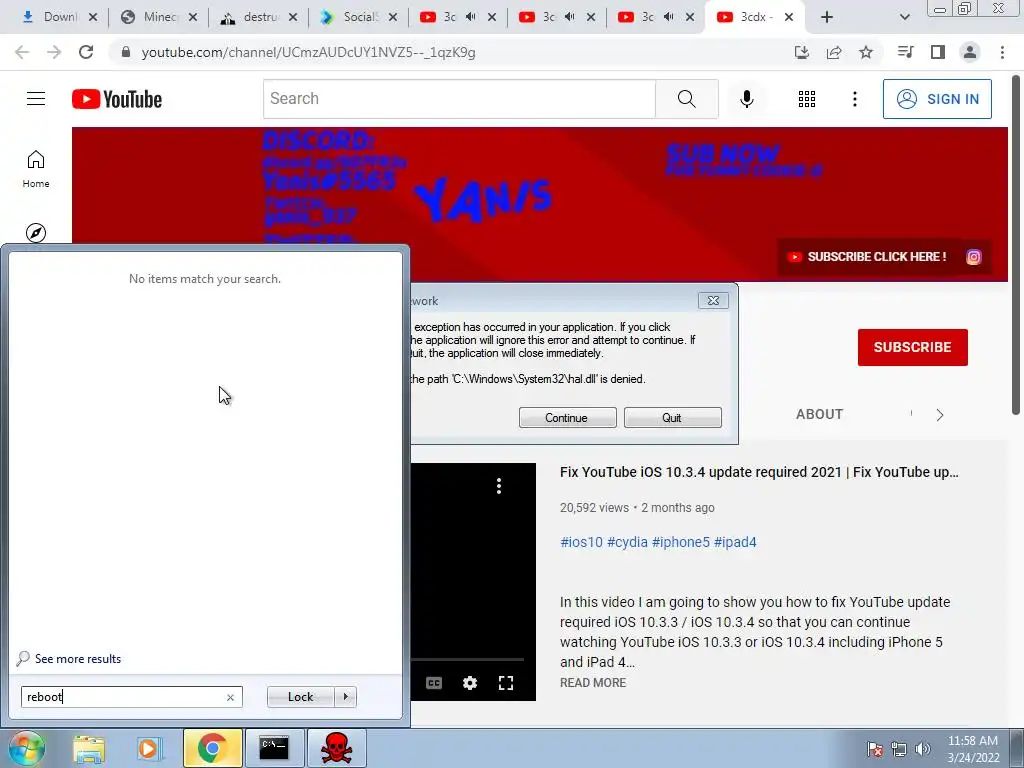Click the YouTube search magnifier button
This screenshot has height=768, width=1024.
[x=686, y=99]
